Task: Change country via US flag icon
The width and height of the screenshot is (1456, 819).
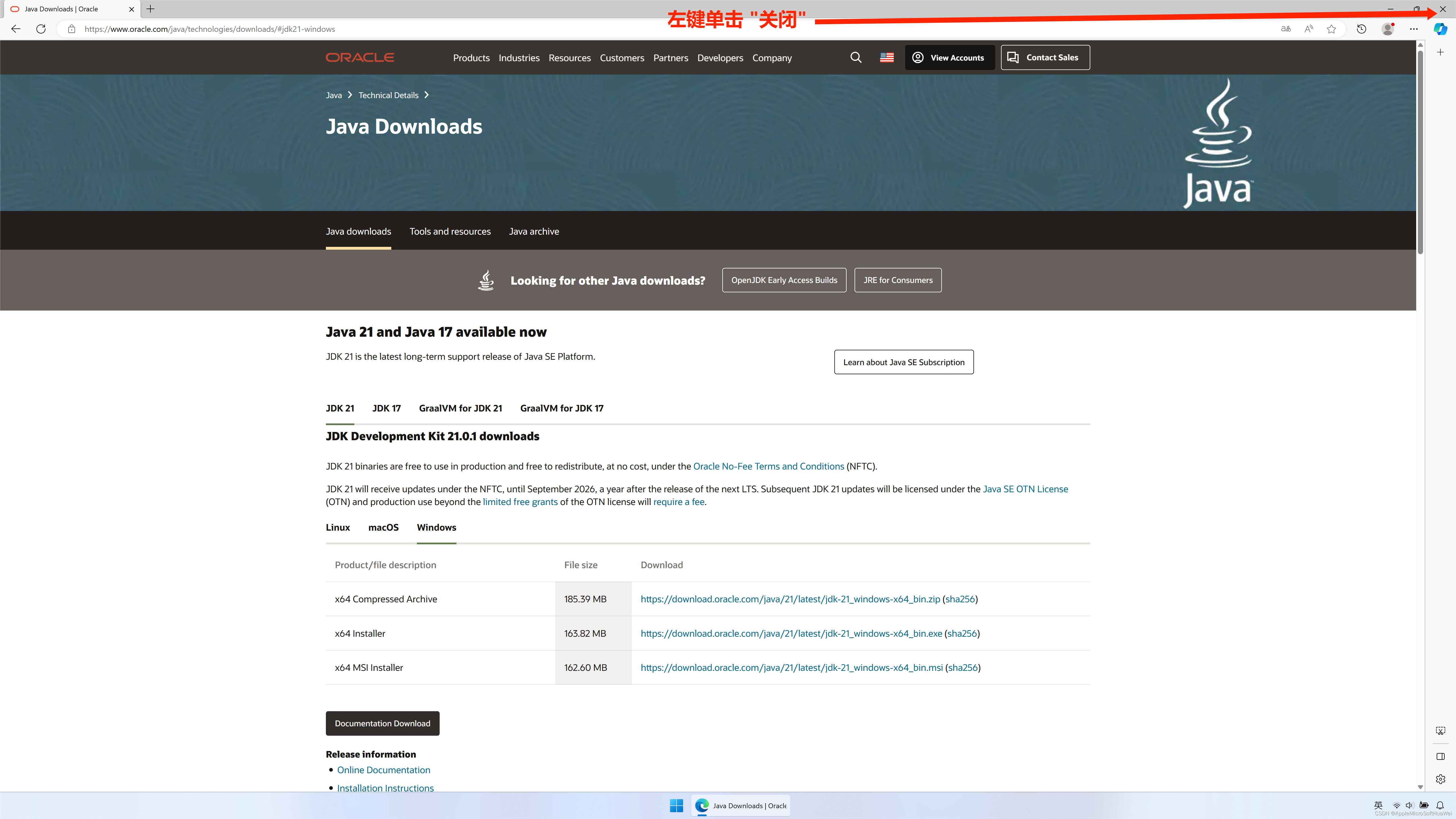Action: tap(887, 58)
